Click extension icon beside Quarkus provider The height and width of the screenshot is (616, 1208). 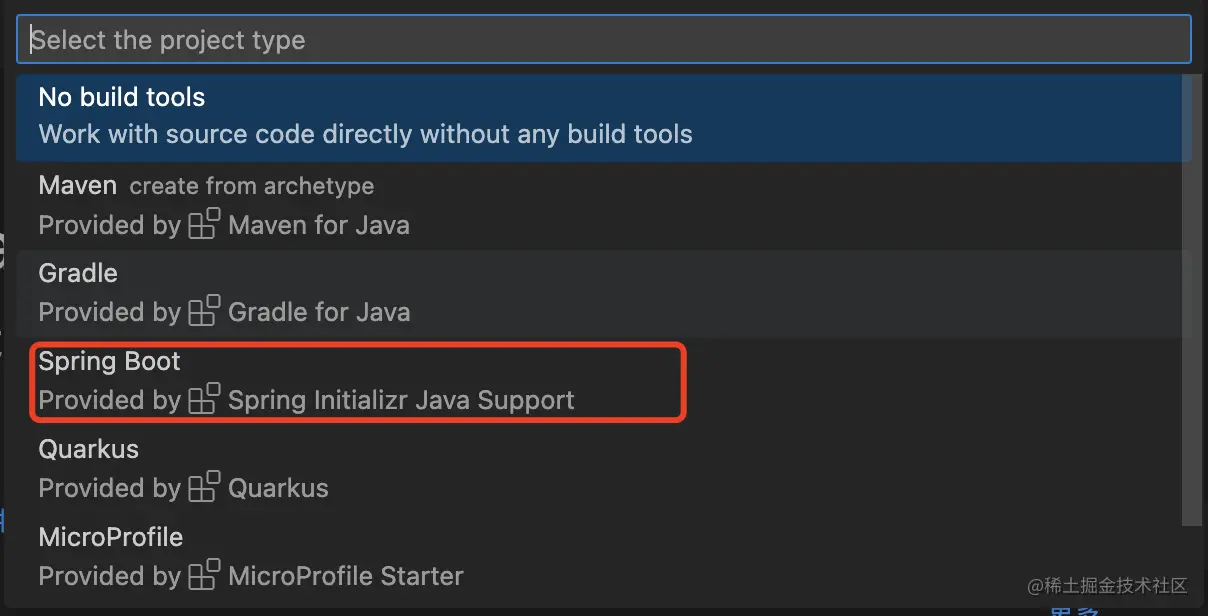point(204,487)
